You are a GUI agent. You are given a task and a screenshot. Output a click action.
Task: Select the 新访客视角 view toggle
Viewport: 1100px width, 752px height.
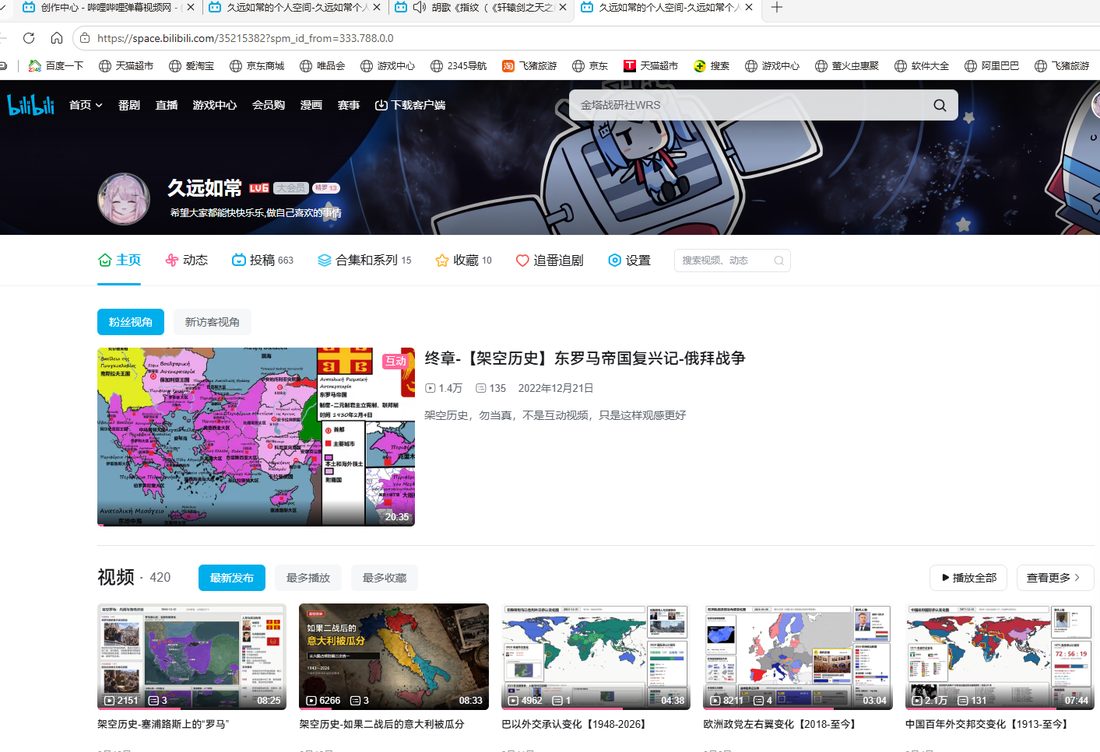(x=212, y=322)
